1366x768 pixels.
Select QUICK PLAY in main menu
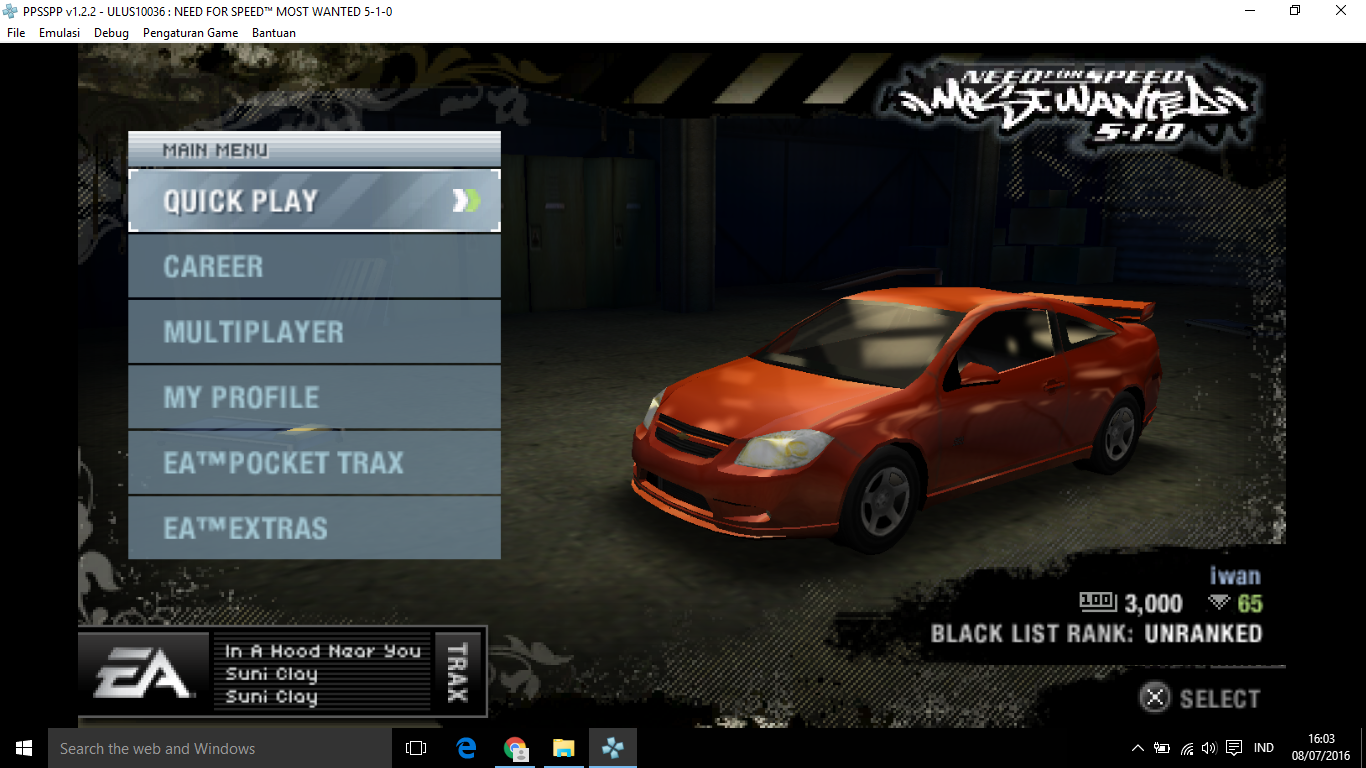[x=314, y=201]
